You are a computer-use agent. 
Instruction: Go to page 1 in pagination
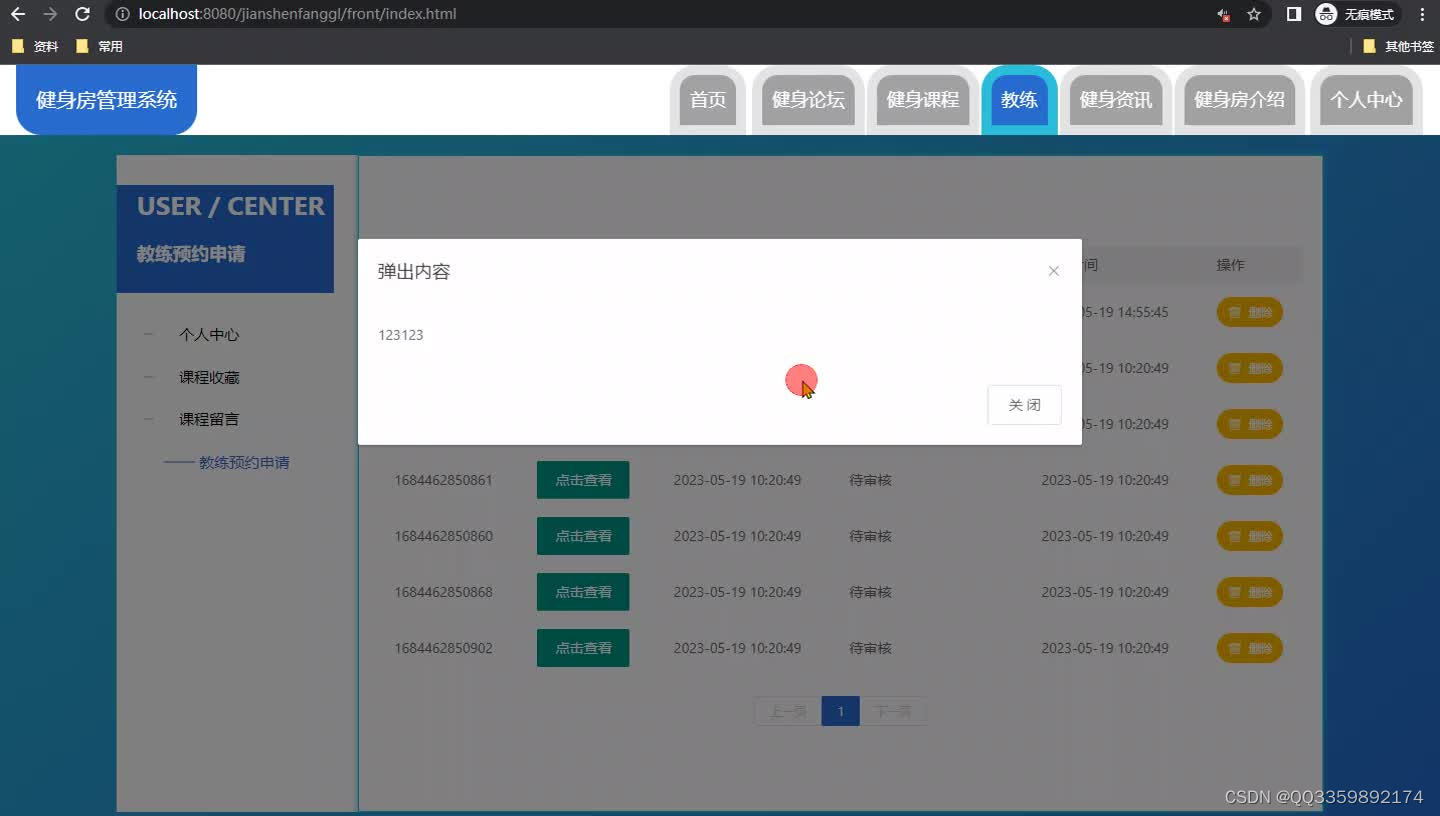tap(841, 712)
